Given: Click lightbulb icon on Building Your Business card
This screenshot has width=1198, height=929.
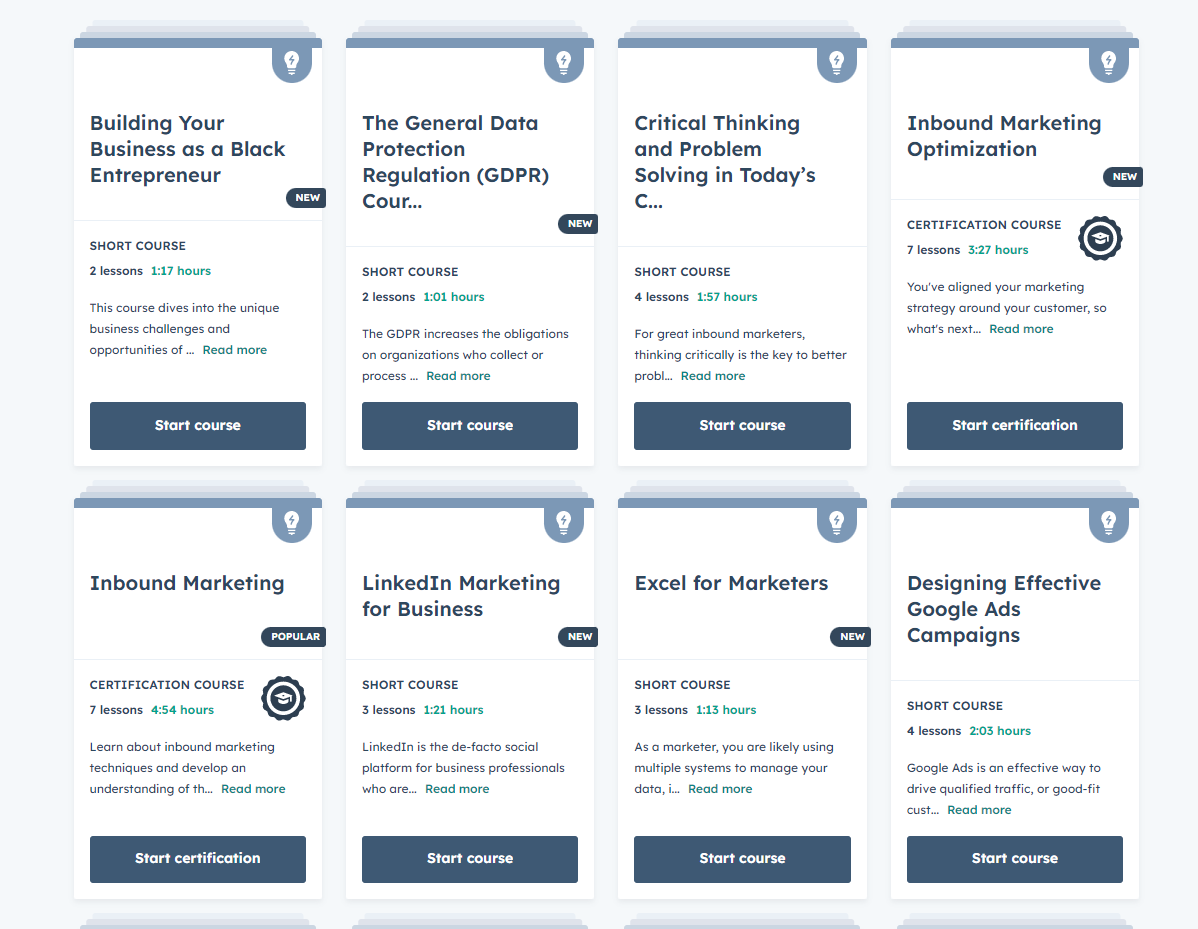Looking at the screenshot, I should point(291,62).
